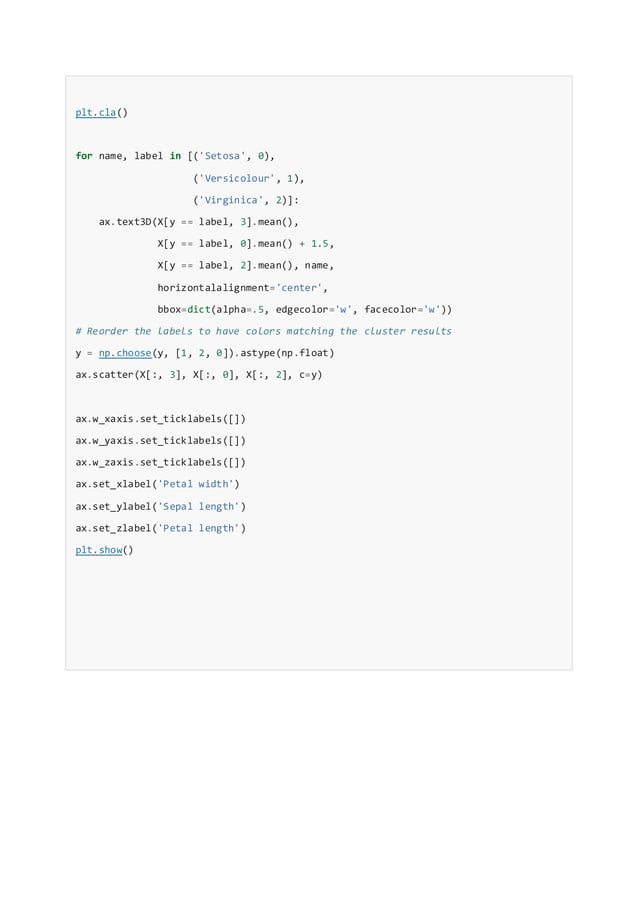This screenshot has width=638, height=902.
Task: Click the 'Versicolour' string
Action: 236,178
